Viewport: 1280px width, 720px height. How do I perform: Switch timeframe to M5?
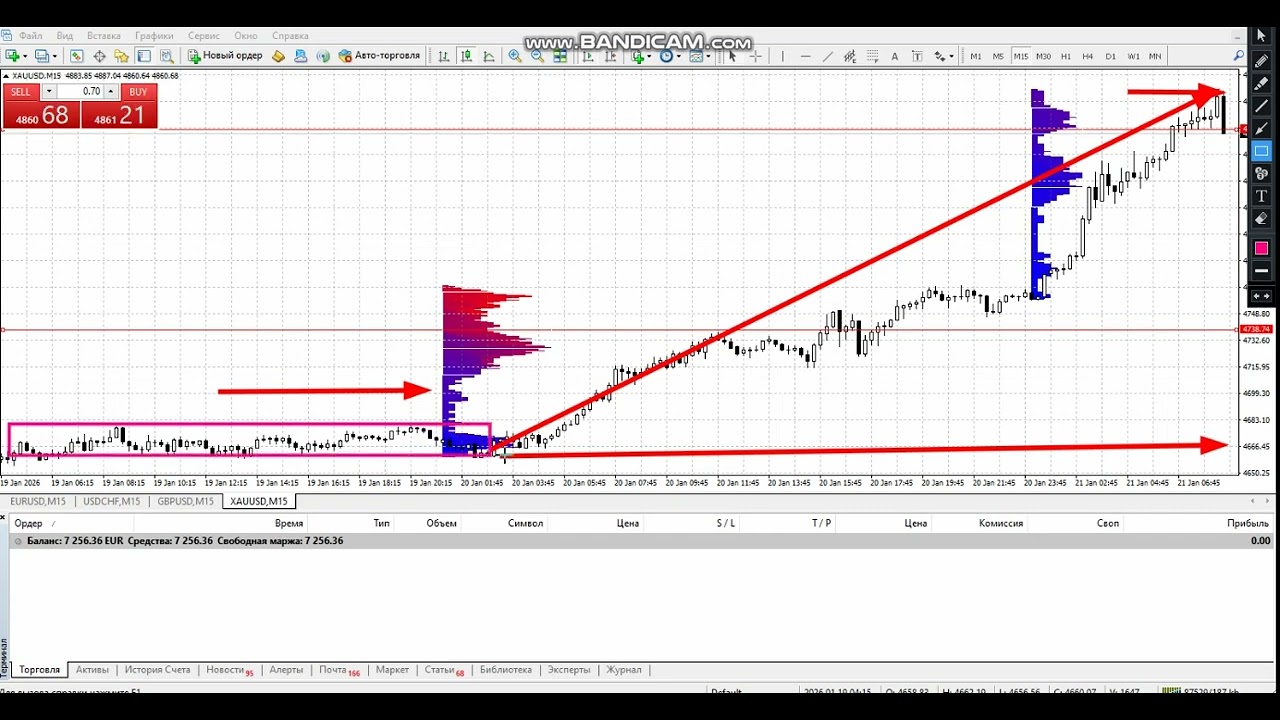998,56
